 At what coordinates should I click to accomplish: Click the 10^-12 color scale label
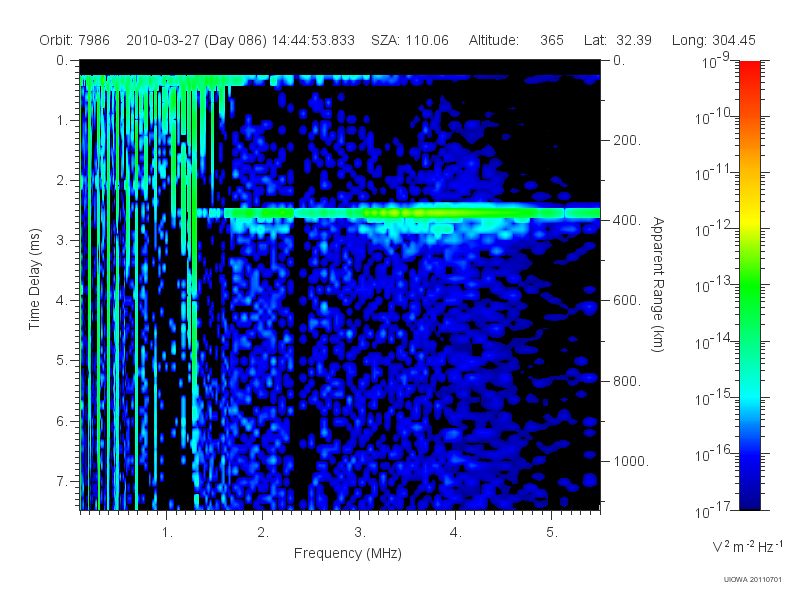click(715, 229)
